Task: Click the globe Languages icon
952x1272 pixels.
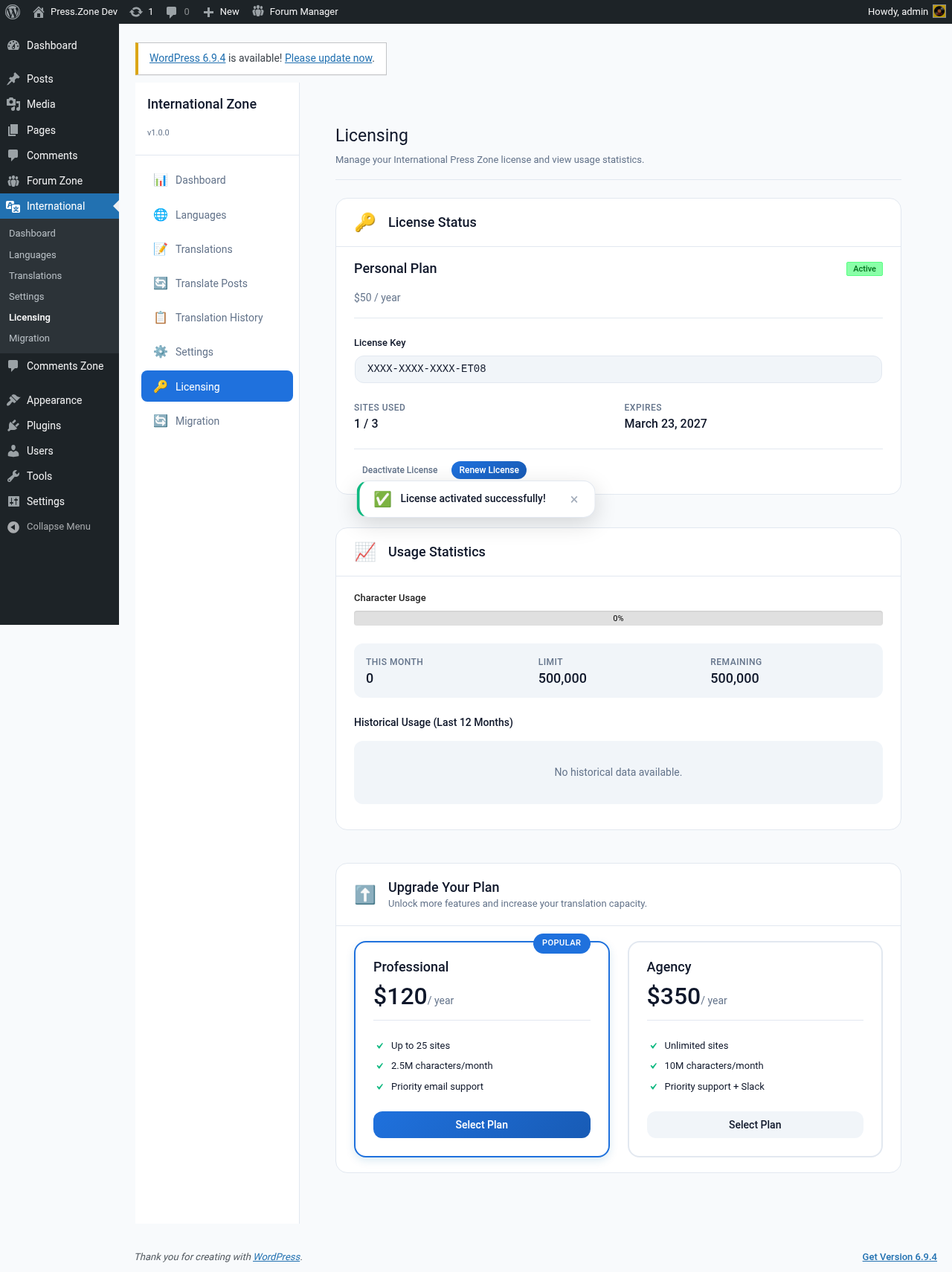Action: tap(161, 215)
